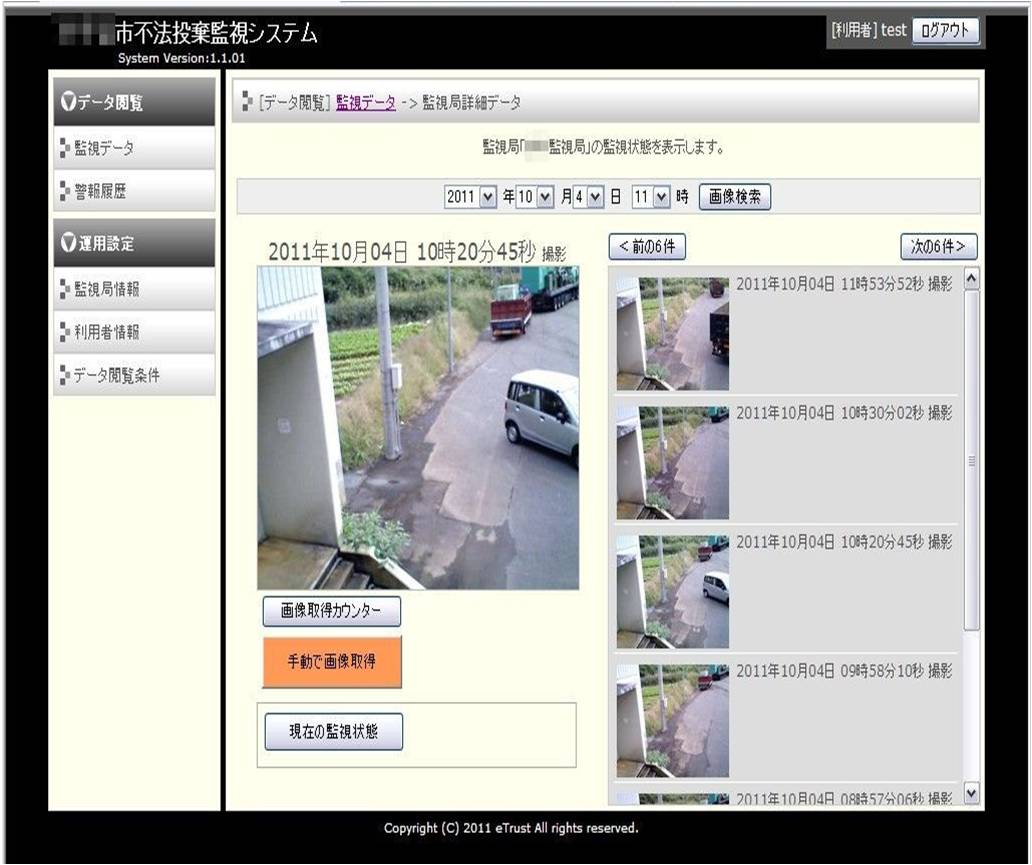Viewport: 1032px width, 865px height.
Task: Click the 2011年10月04日 09時58分10秒 撮影 text
Action: coord(844,671)
